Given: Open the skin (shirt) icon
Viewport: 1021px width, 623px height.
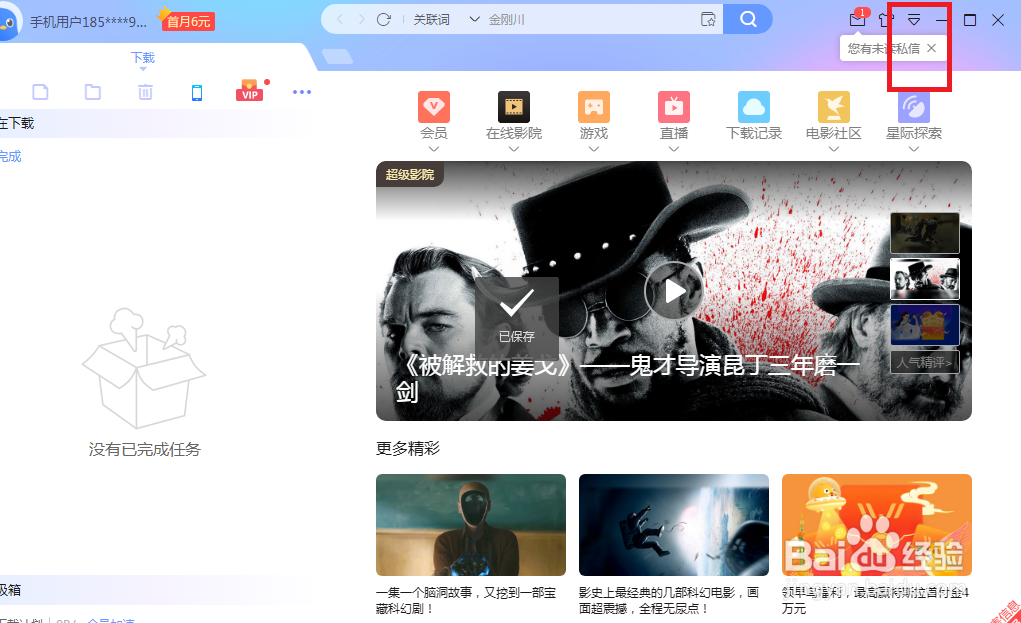Looking at the screenshot, I should 885,20.
